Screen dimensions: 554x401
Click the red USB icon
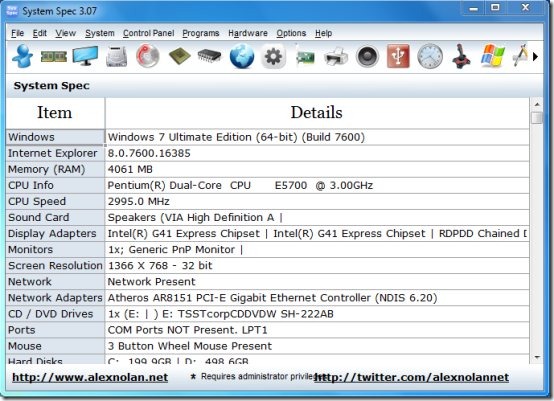[398, 56]
